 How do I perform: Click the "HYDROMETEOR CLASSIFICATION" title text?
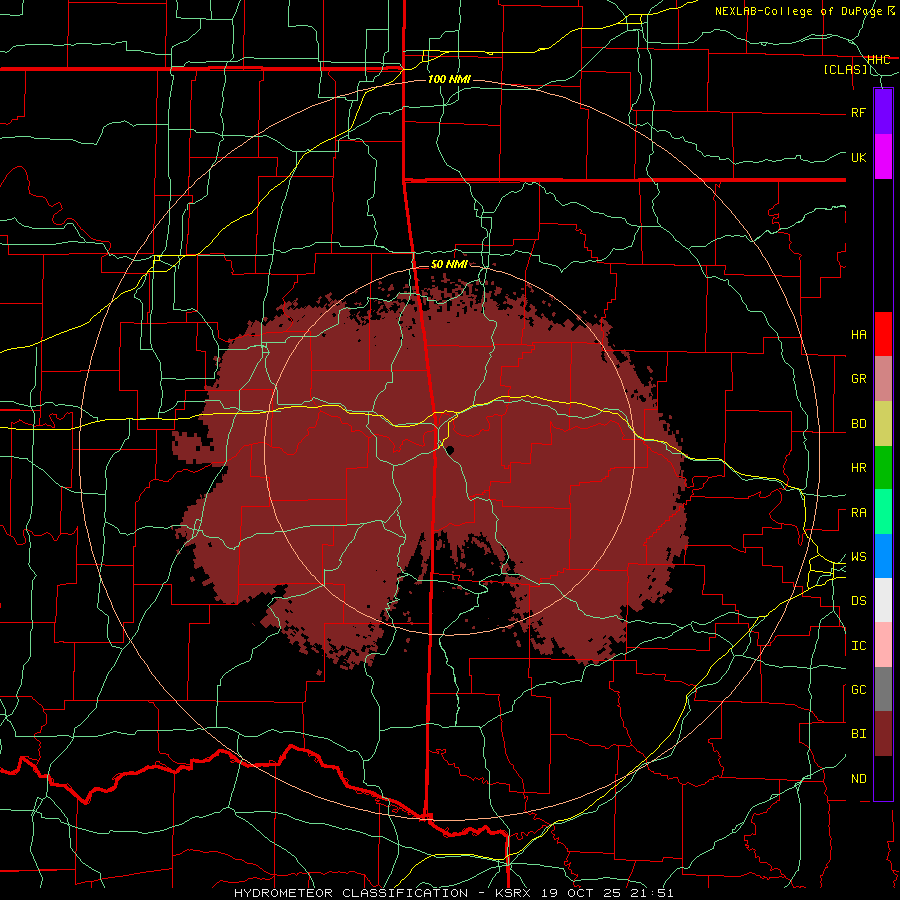coord(350,893)
